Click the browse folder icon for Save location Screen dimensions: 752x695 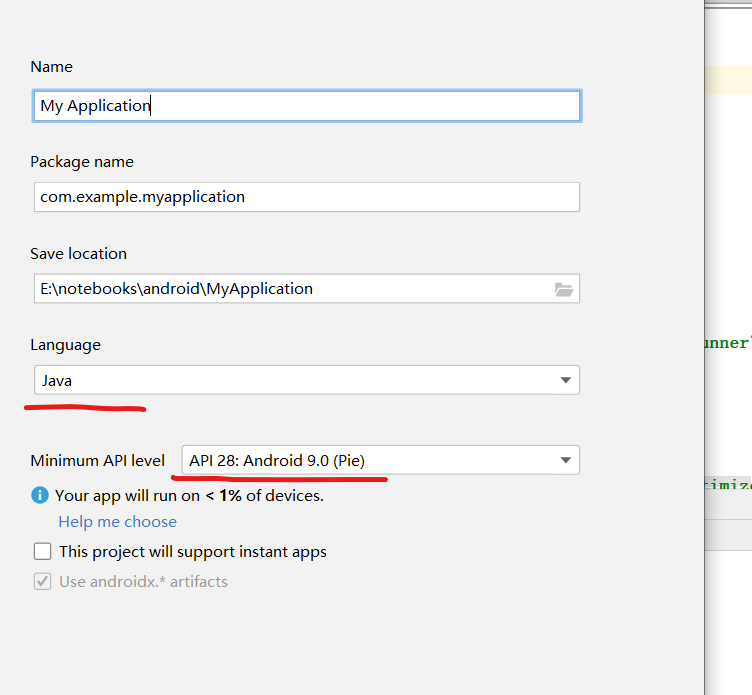[x=564, y=290]
